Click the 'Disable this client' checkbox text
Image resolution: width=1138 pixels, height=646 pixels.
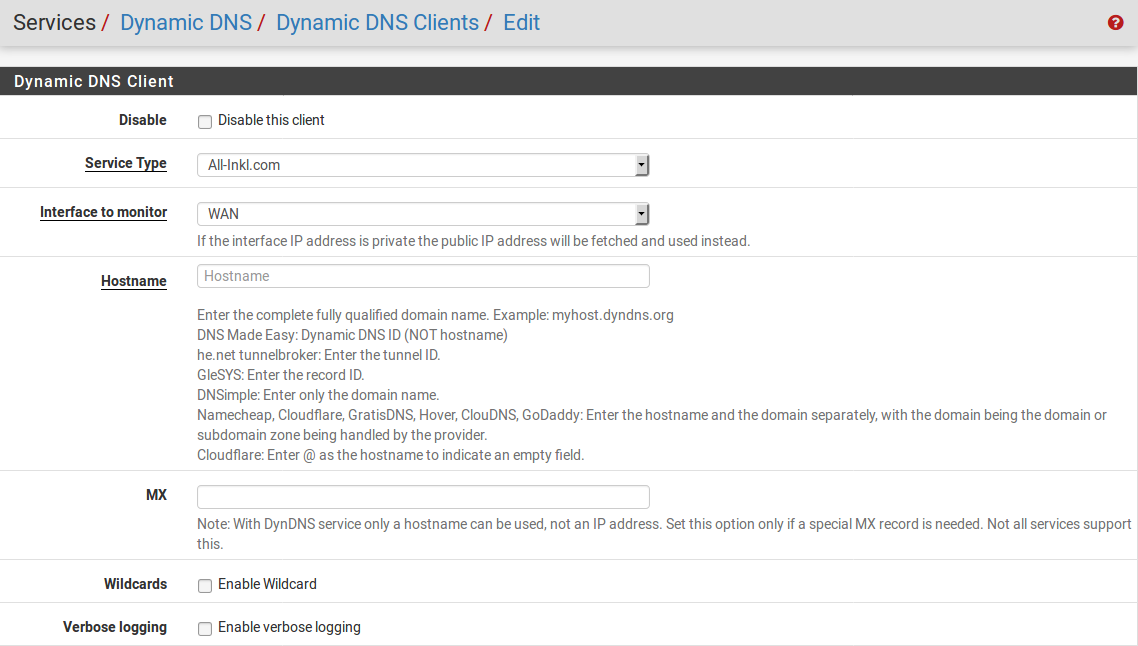point(271,120)
